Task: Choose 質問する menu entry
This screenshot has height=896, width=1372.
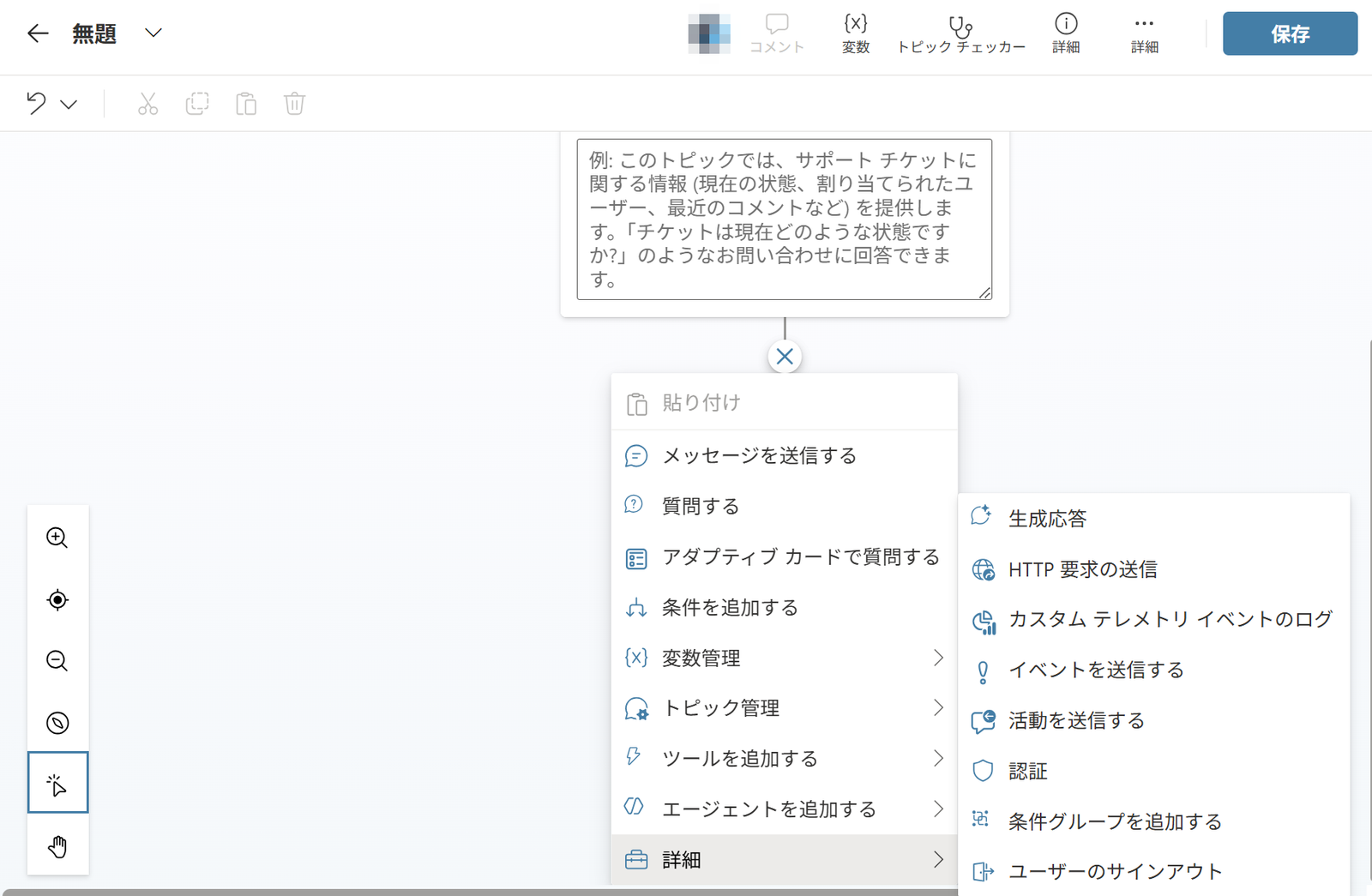Action: tap(785, 506)
